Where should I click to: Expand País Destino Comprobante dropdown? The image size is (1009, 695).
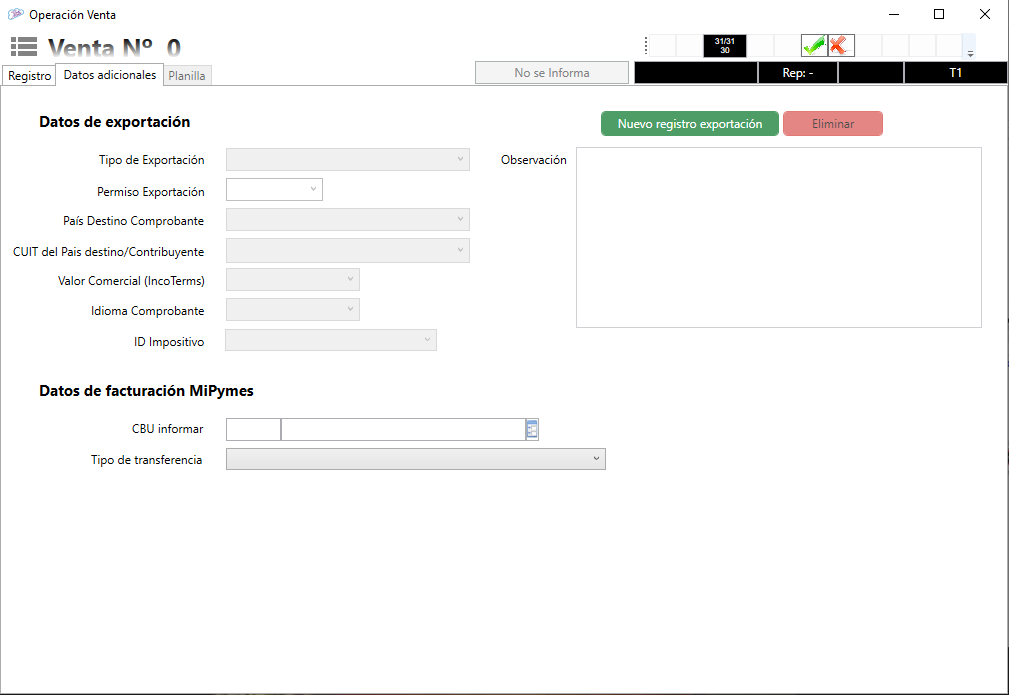pos(347,219)
